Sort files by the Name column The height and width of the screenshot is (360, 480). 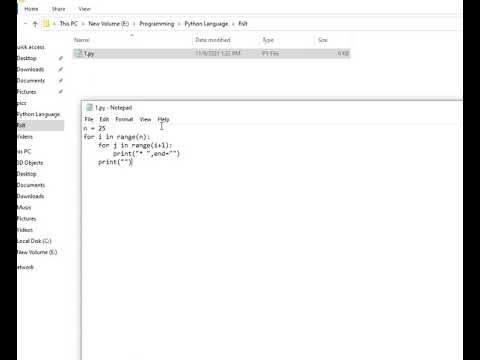(82, 40)
